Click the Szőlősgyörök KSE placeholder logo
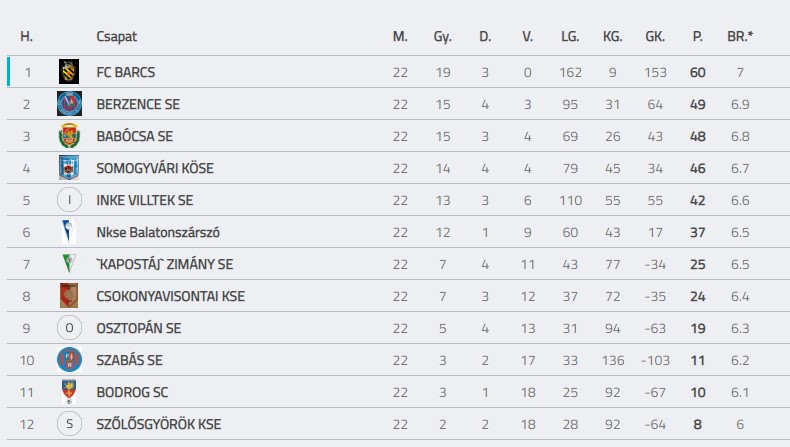This screenshot has height=447, width=790. coord(69,424)
